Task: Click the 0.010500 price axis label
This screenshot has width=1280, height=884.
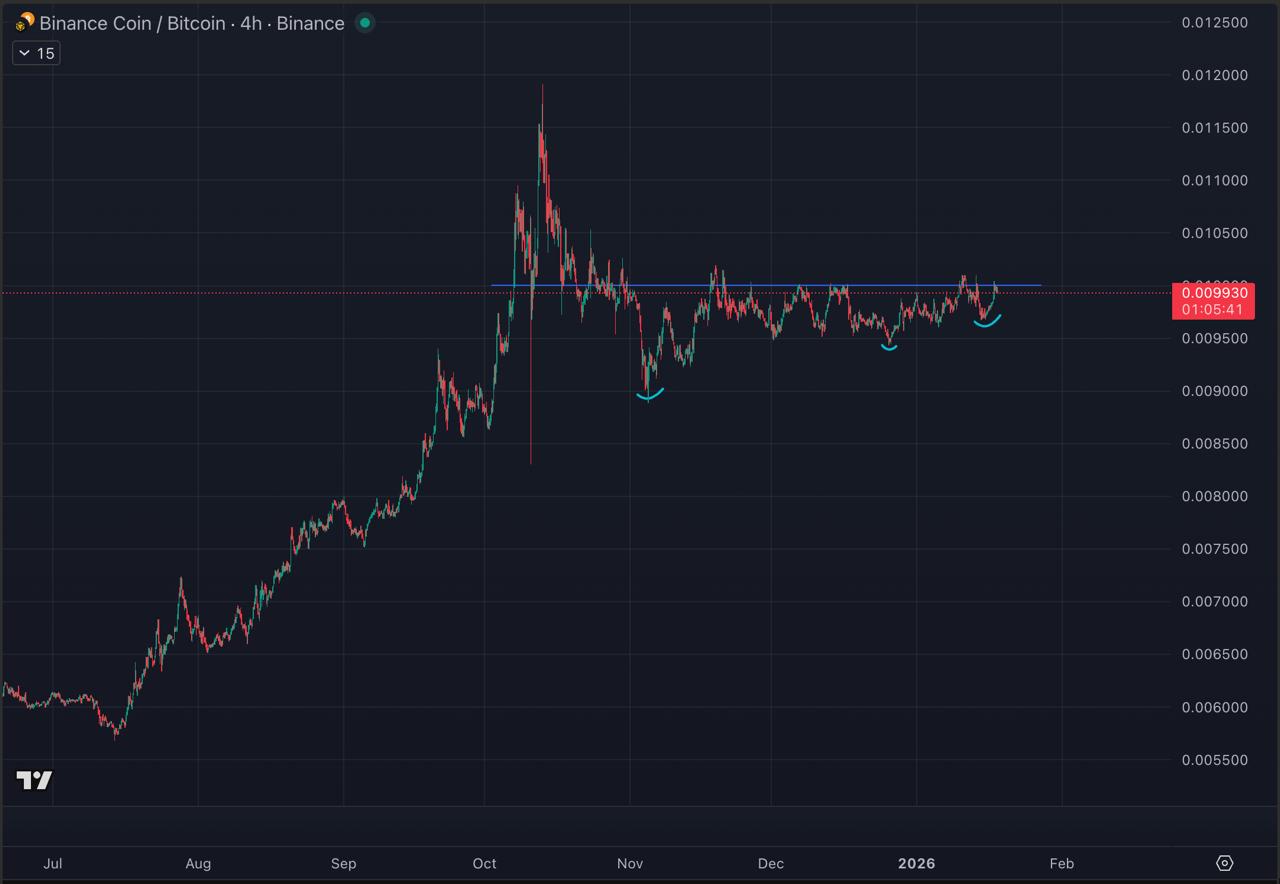Action: pyautogui.click(x=1214, y=233)
